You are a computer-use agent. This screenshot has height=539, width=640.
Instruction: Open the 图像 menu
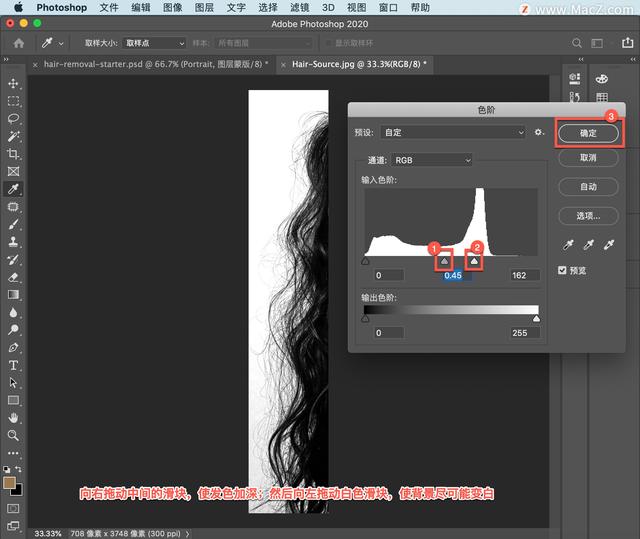pos(173,7)
